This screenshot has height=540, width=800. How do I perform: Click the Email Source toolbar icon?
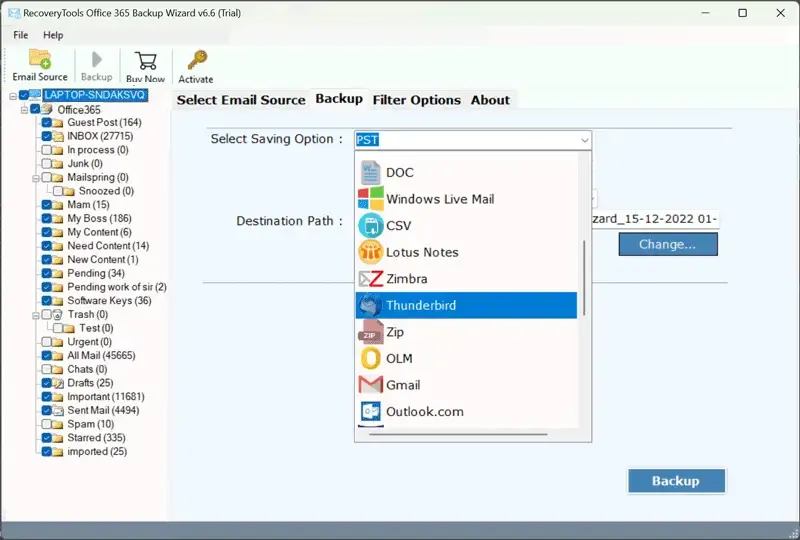[40, 63]
